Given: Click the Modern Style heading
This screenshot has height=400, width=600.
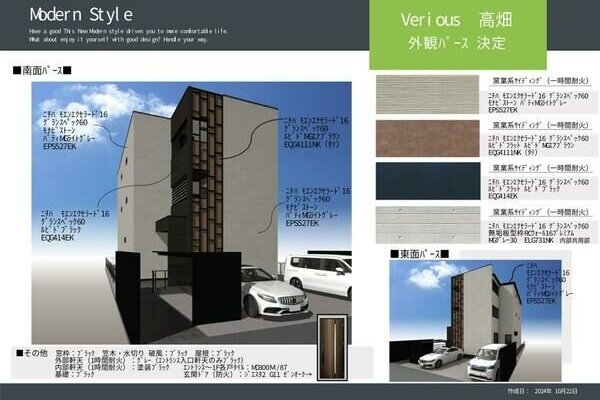Looking at the screenshot, I should [x=82, y=15].
